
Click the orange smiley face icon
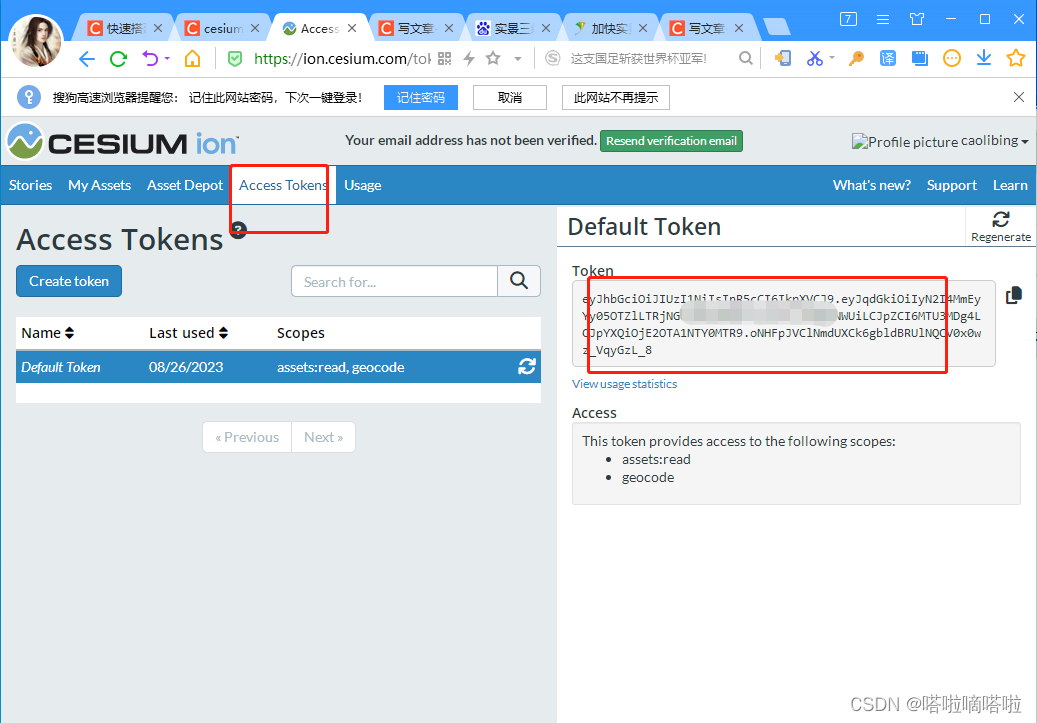952,59
